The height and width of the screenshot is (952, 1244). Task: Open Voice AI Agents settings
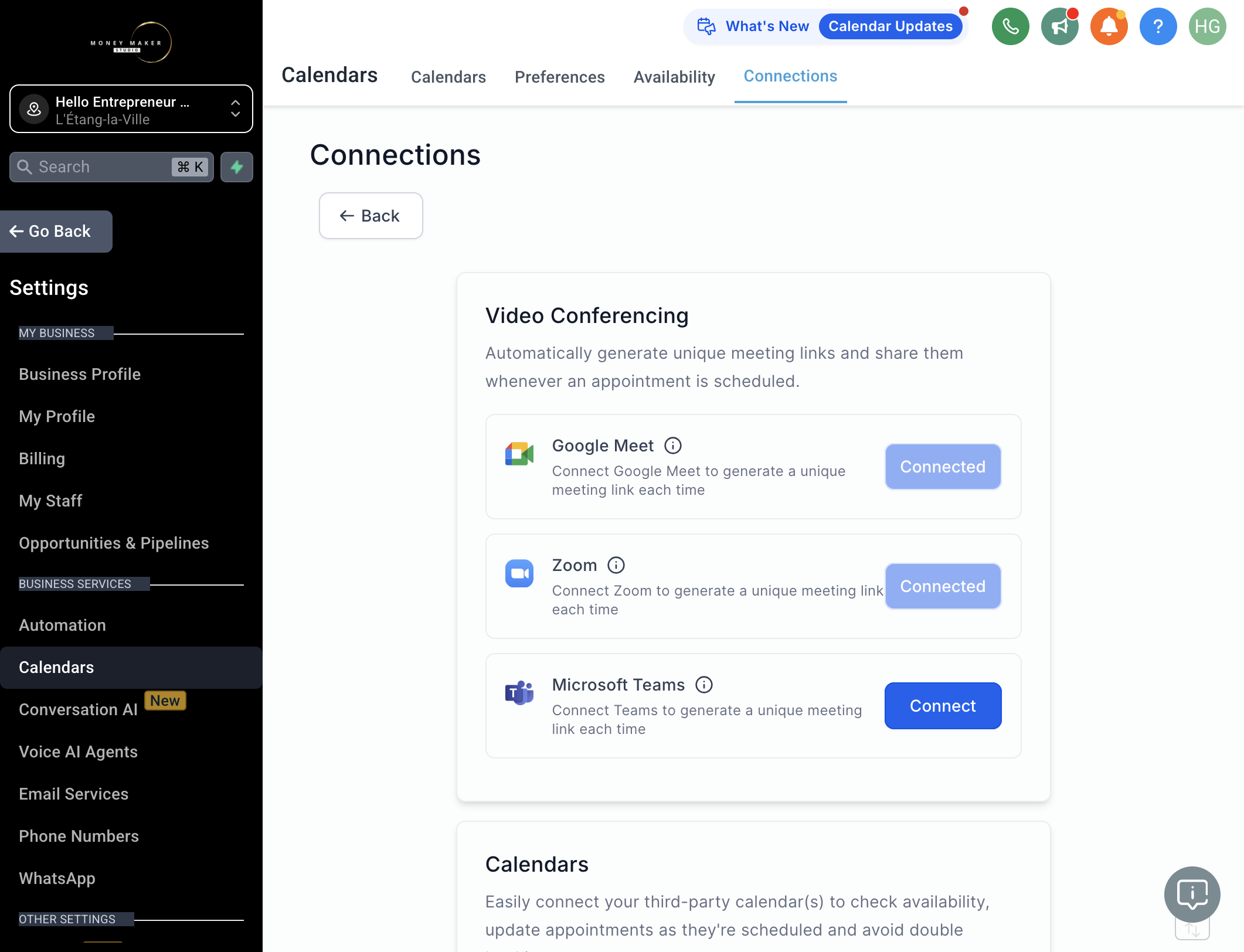pos(78,752)
